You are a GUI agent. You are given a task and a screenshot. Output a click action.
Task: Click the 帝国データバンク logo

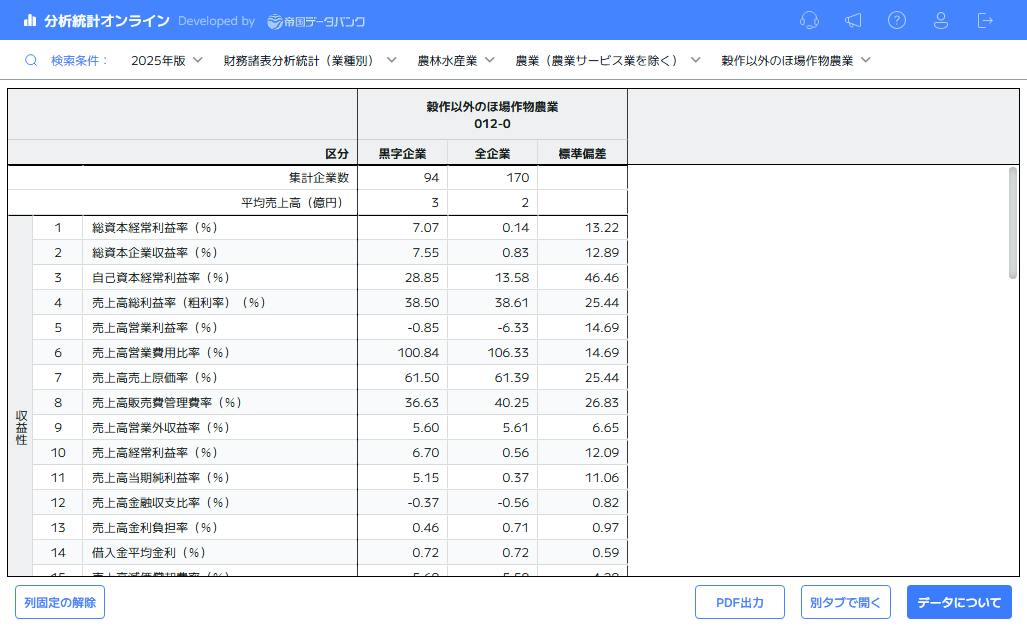click(316, 22)
